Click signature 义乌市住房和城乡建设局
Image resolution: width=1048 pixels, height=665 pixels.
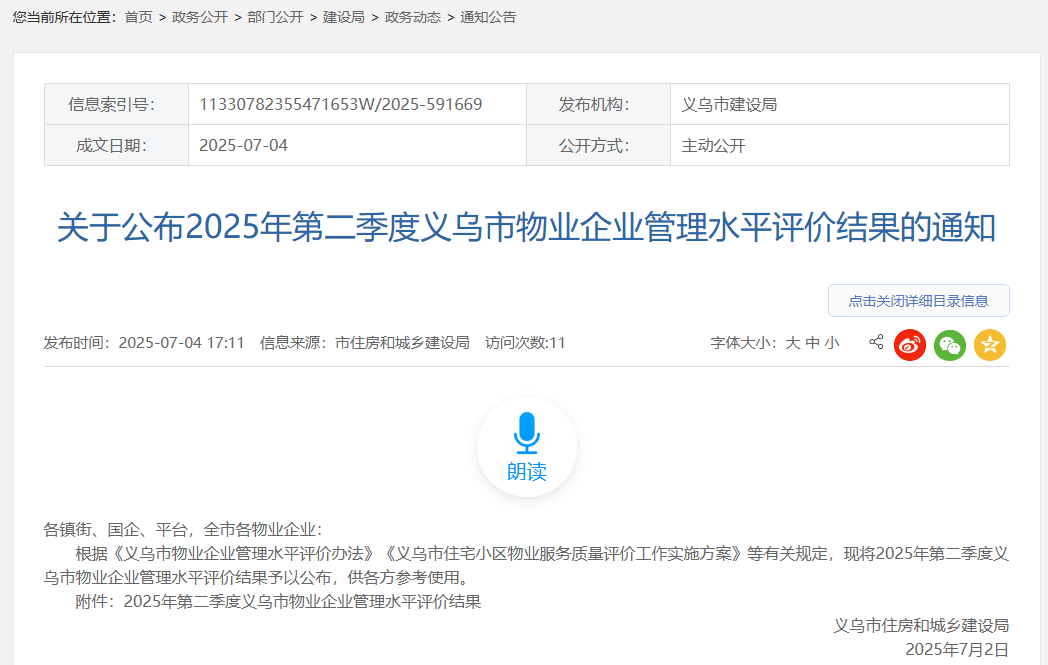[x=921, y=626]
